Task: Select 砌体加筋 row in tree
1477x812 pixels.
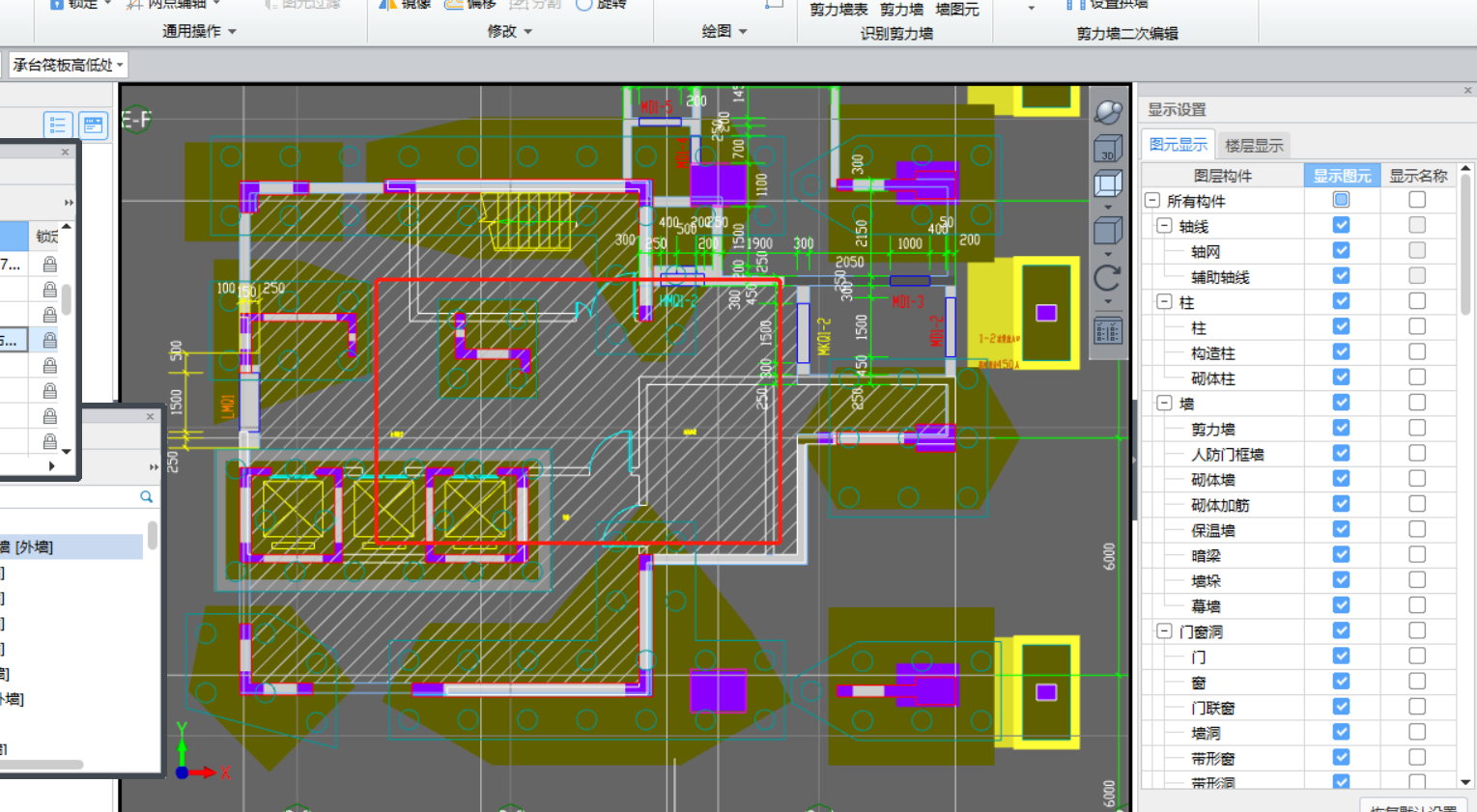Action: 1220,505
